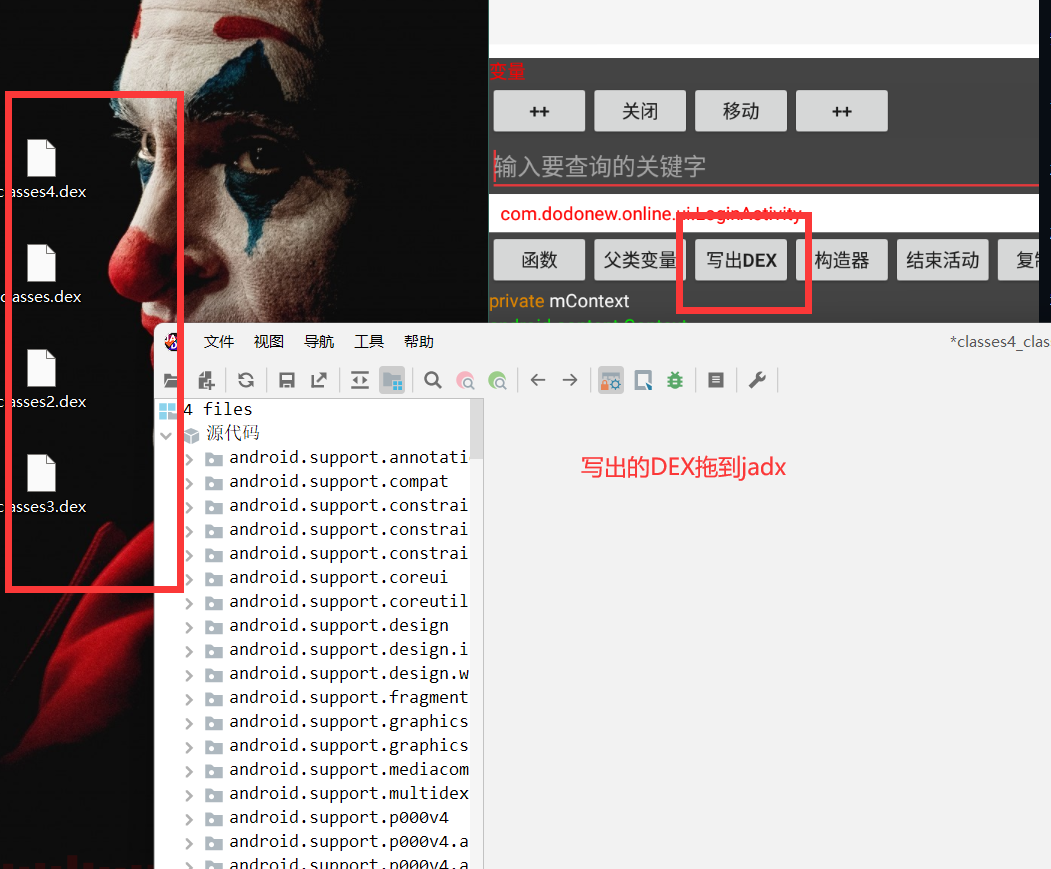Open the 帮助 menu
The image size is (1051, 869).
[x=419, y=342]
